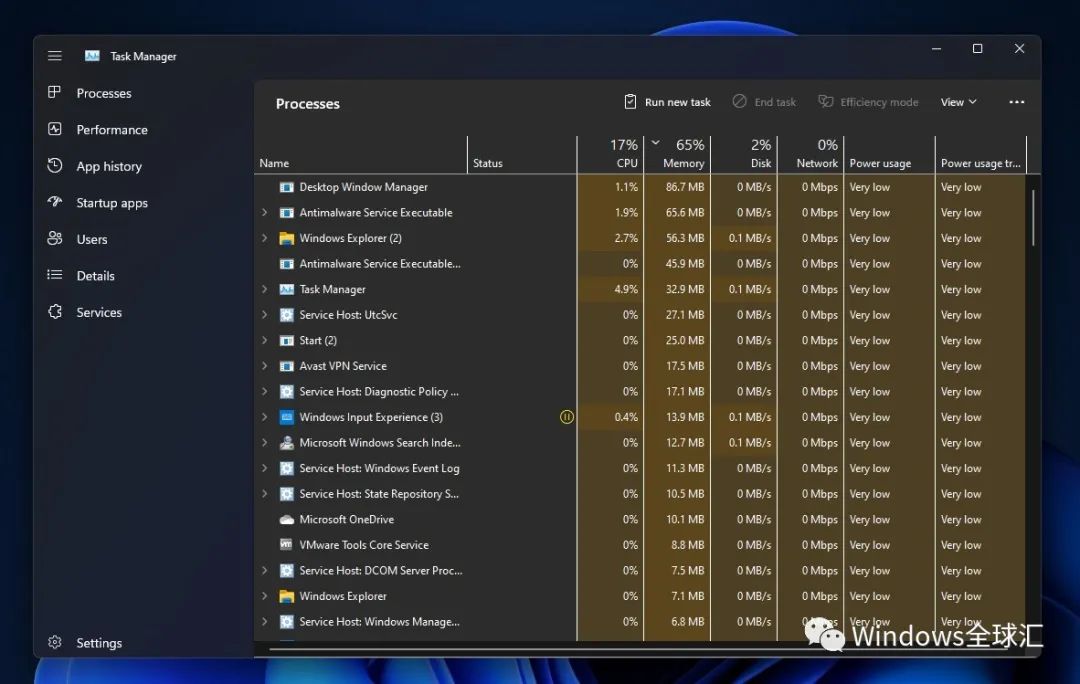This screenshot has width=1080, height=684.
Task: Click the Performance sidebar icon
Action: (x=54, y=129)
